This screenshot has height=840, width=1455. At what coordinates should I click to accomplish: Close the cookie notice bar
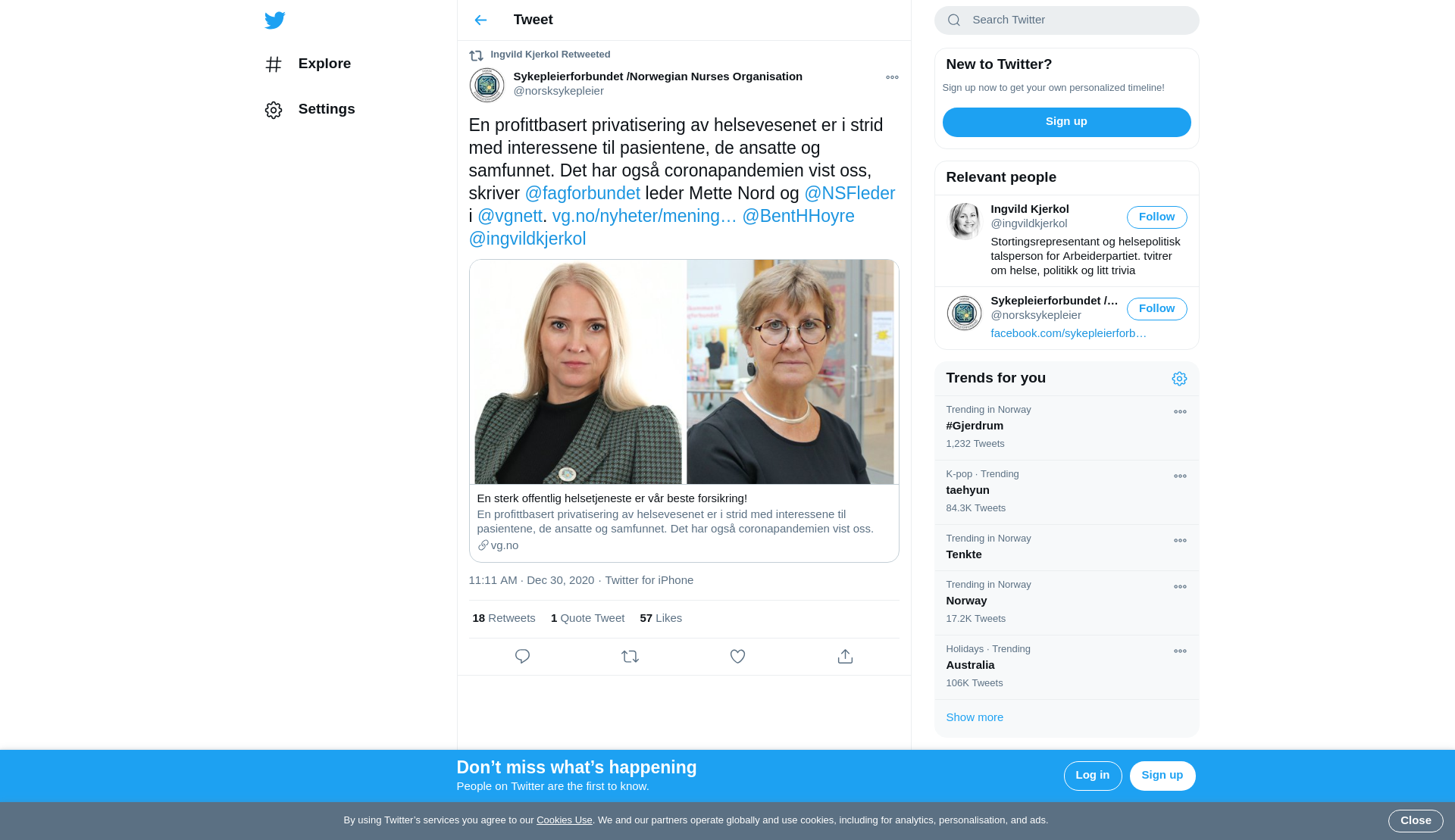click(x=1415, y=821)
